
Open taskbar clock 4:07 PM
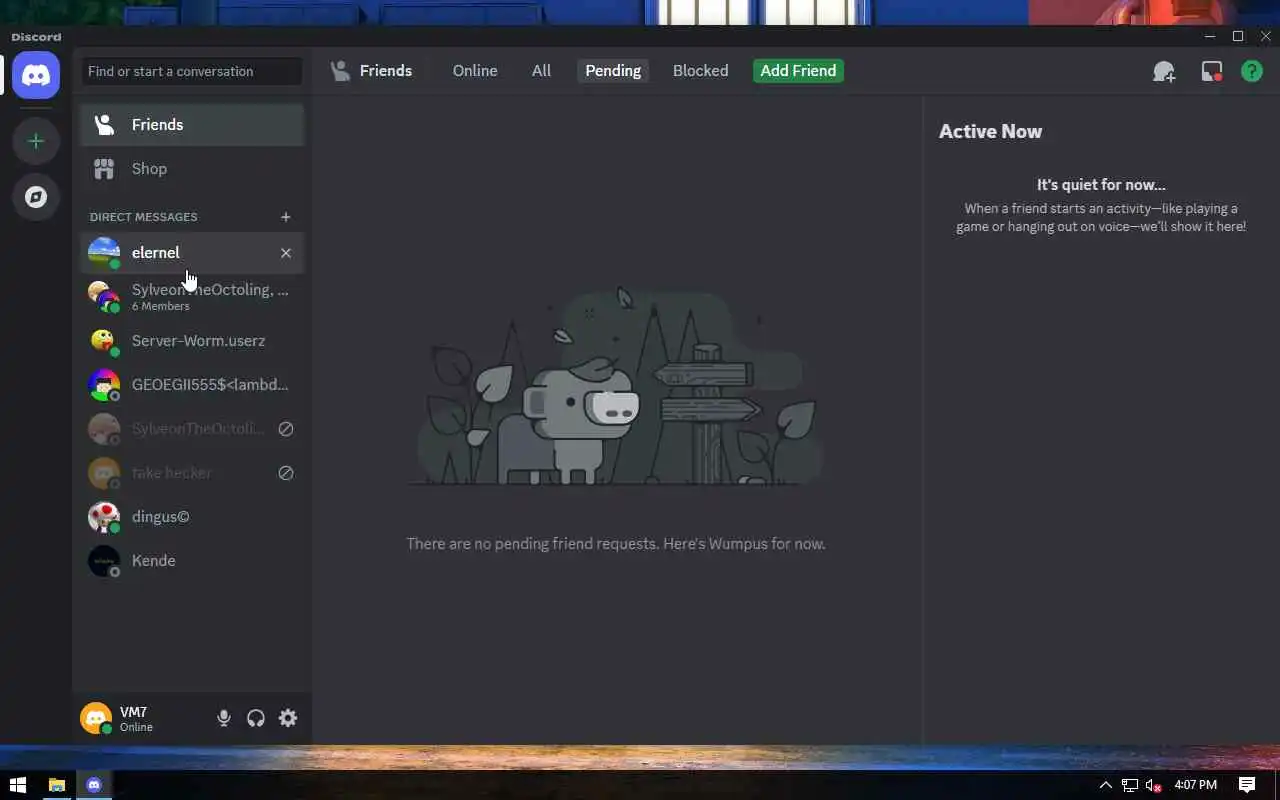pyautogui.click(x=1195, y=785)
